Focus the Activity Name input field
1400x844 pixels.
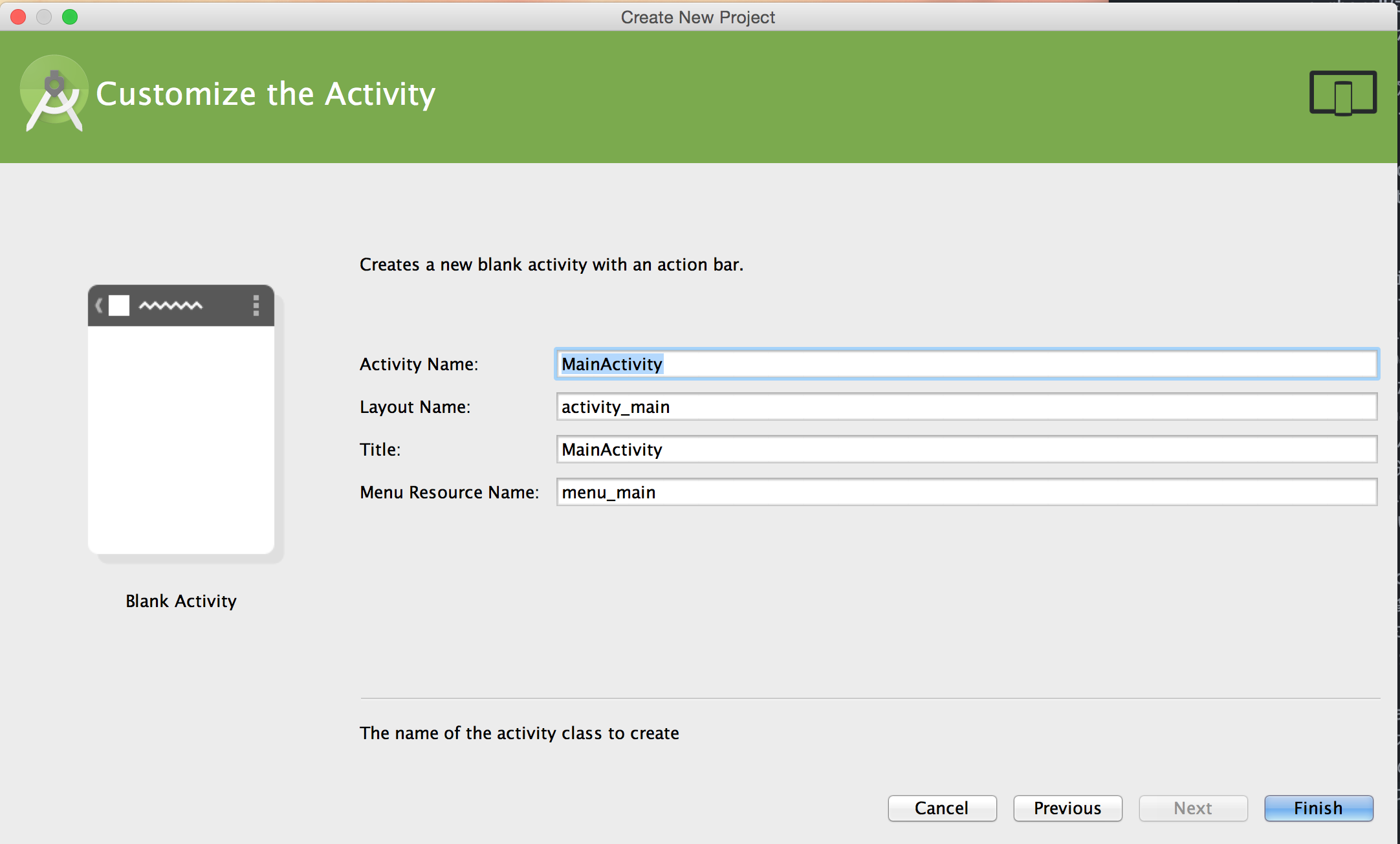click(x=967, y=364)
